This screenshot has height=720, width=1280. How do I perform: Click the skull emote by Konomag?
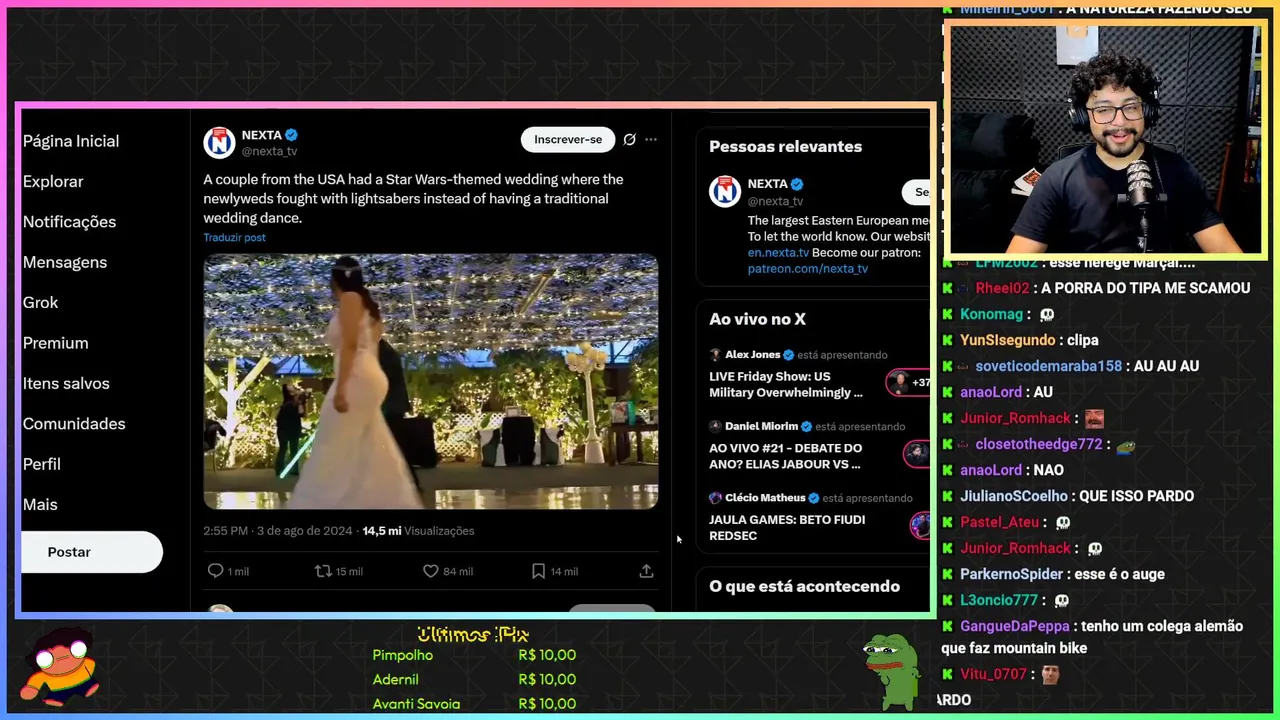(x=1047, y=314)
